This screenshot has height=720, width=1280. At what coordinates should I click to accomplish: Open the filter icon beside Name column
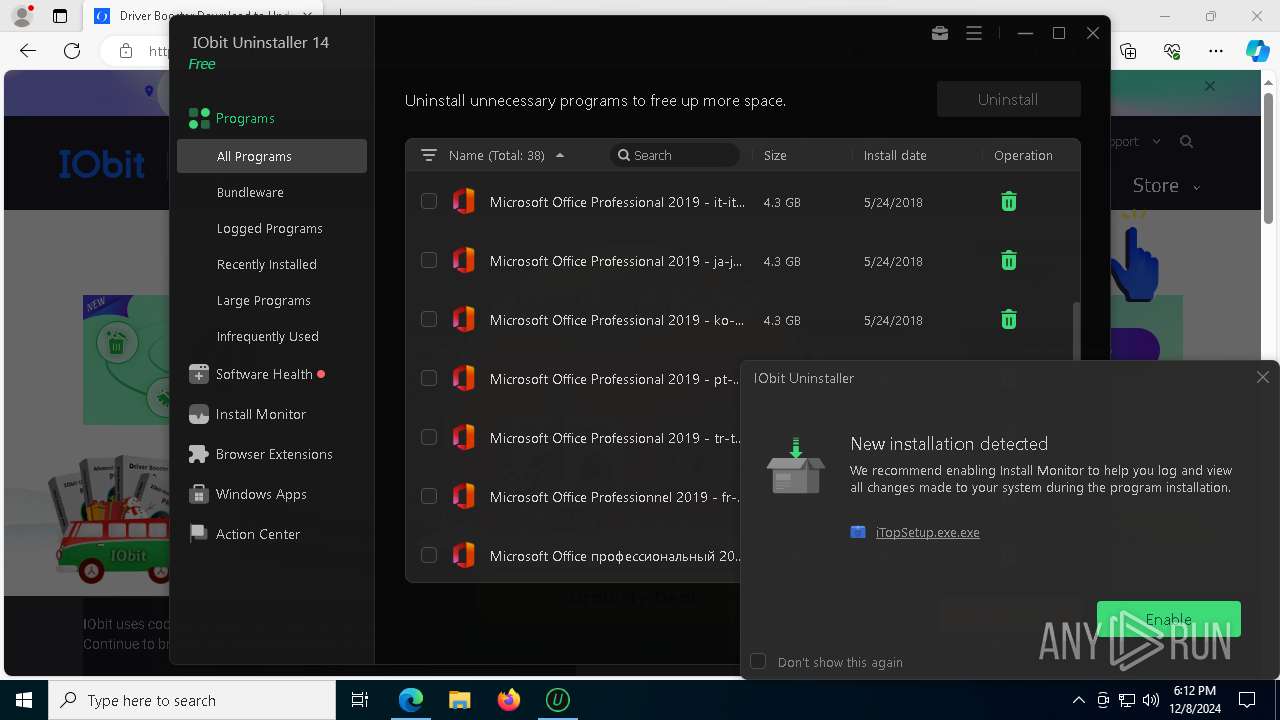click(429, 155)
